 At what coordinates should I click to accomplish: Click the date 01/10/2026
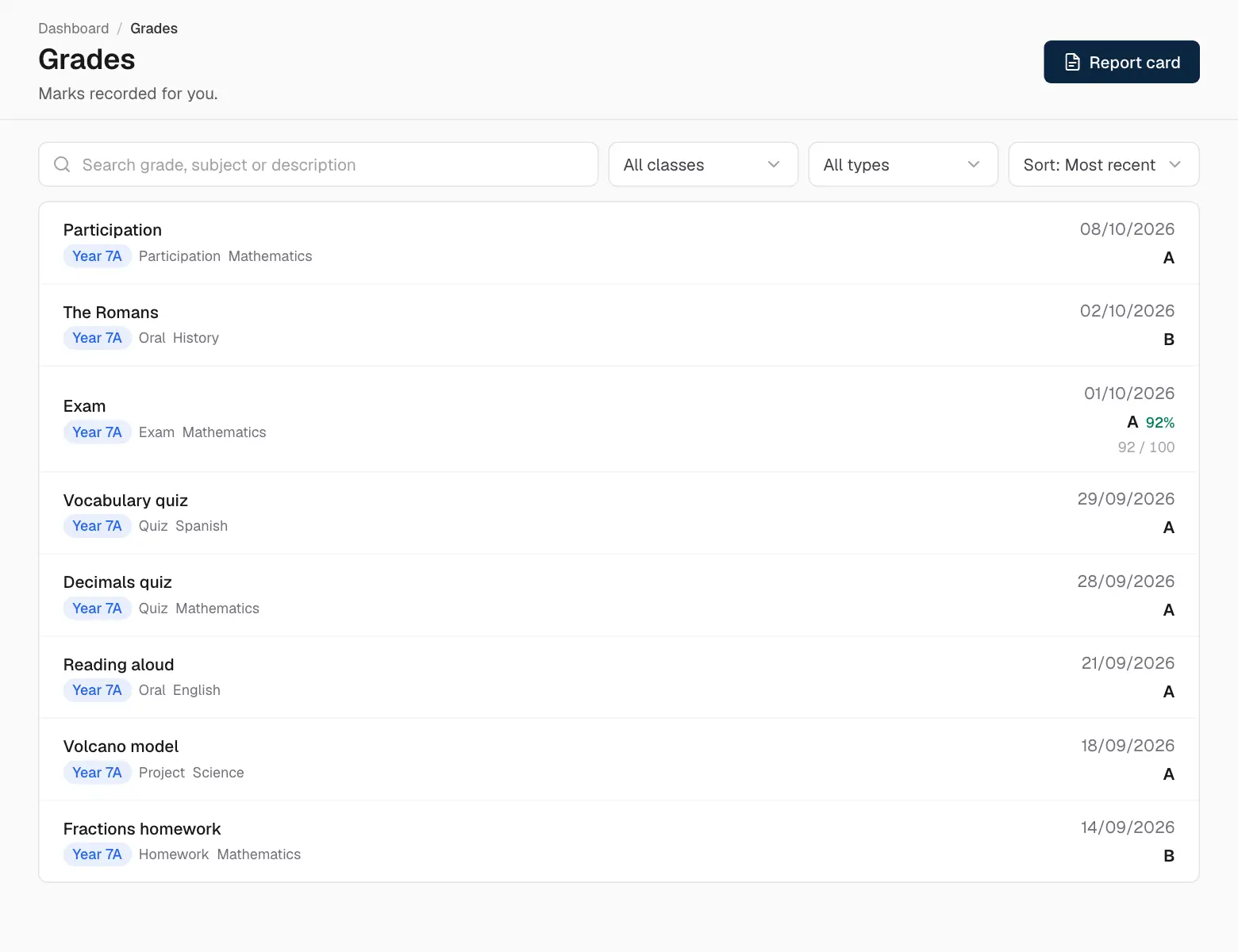(x=1129, y=393)
